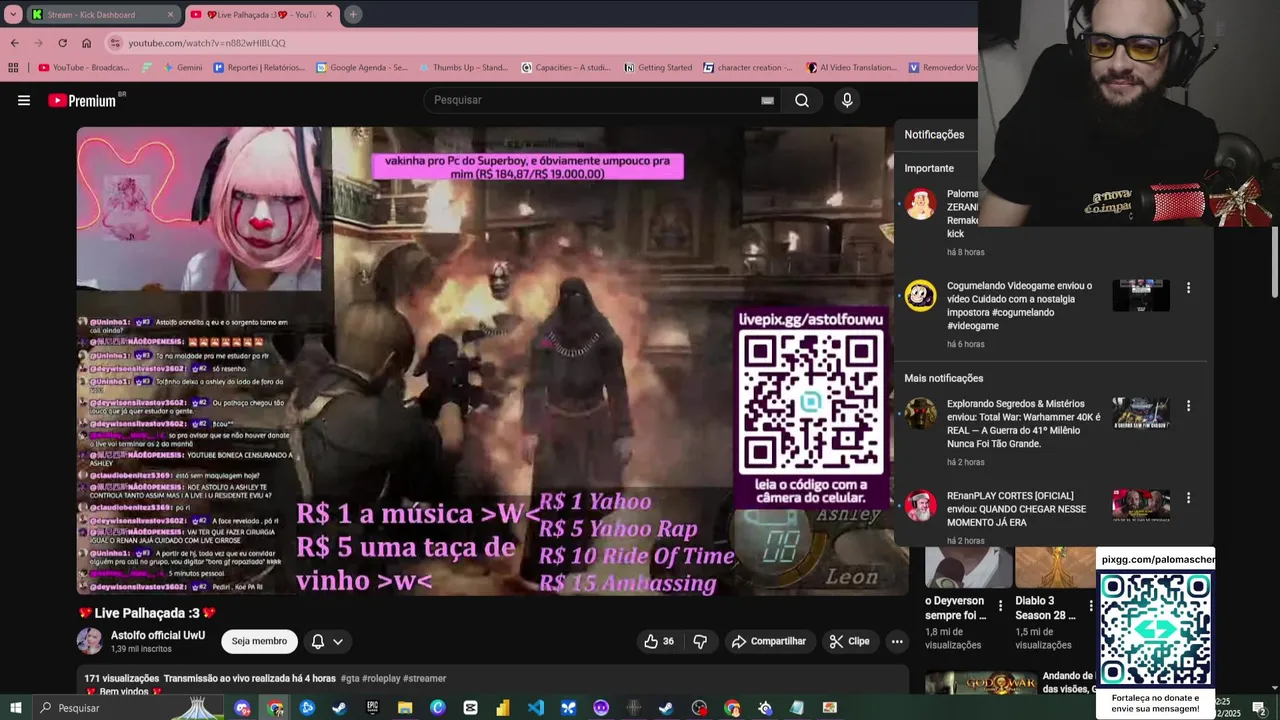Open options for Explorando Segredos notification
The width and height of the screenshot is (1280, 720).
click(1188, 406)
